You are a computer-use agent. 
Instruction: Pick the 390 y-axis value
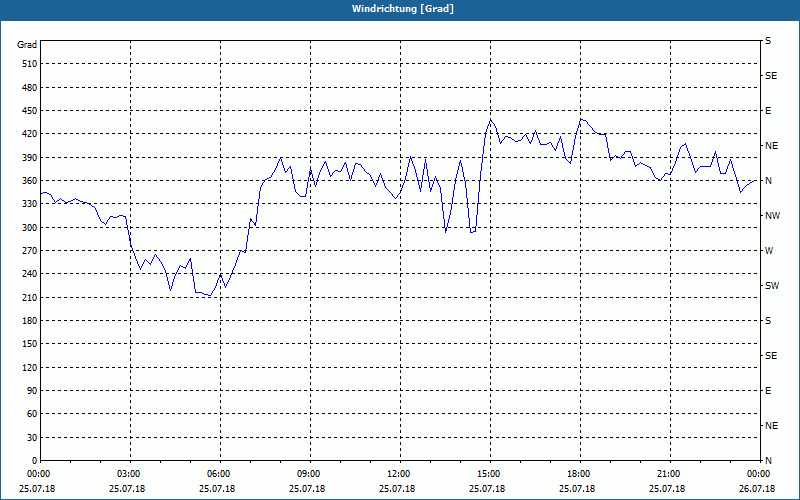[30, 158]
